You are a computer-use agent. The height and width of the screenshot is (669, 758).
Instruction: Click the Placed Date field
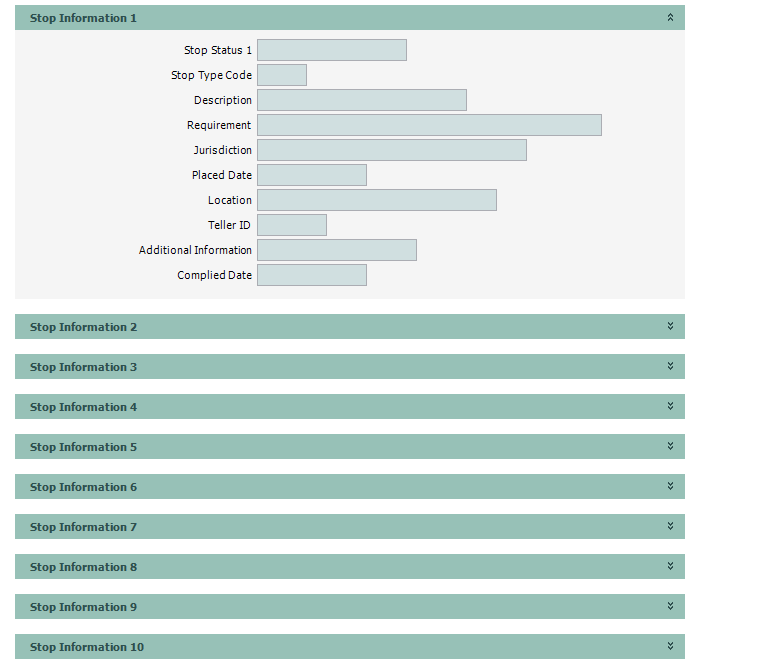click(x=311, y=175)
